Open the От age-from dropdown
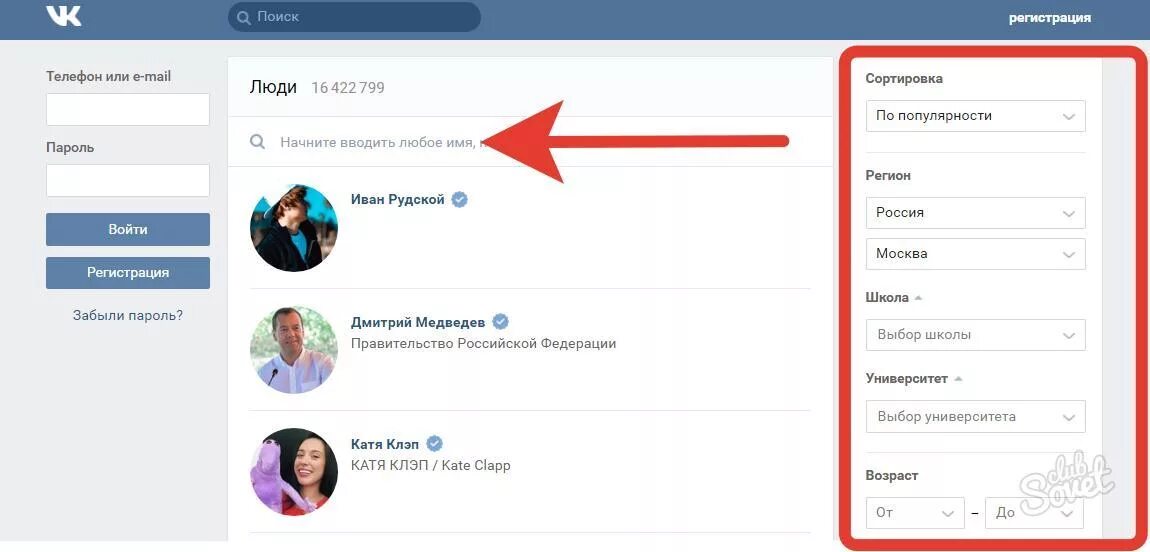 [915, 513]
